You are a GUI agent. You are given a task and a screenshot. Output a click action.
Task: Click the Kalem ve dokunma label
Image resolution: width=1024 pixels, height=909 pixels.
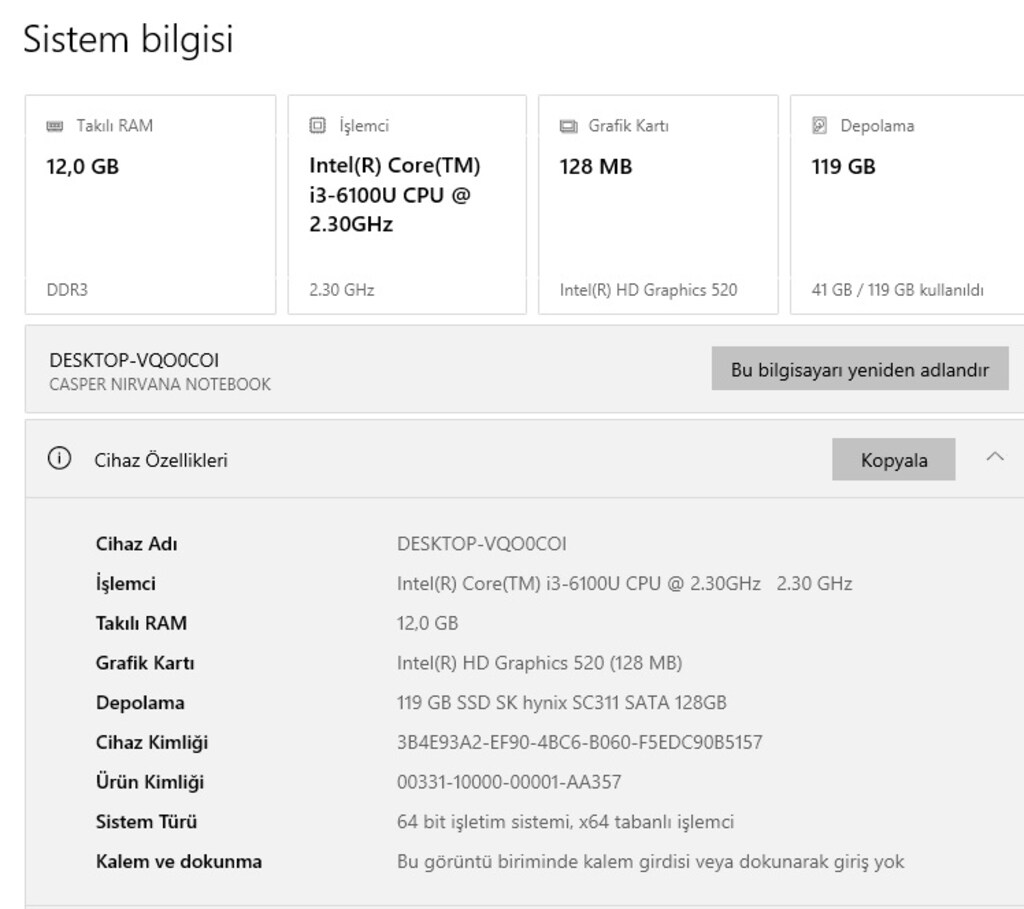(179, 862)
